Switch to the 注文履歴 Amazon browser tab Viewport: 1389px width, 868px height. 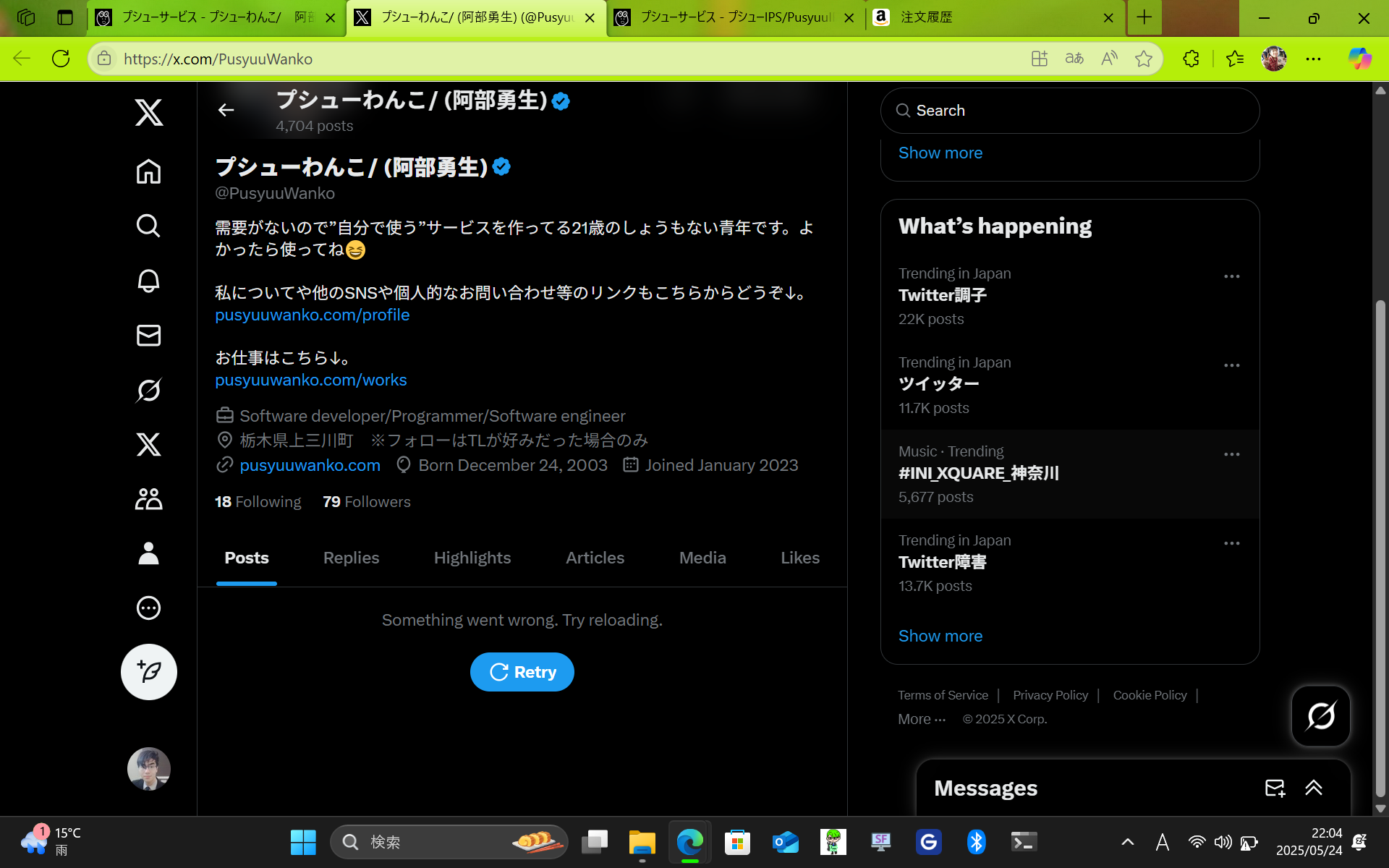995,17
